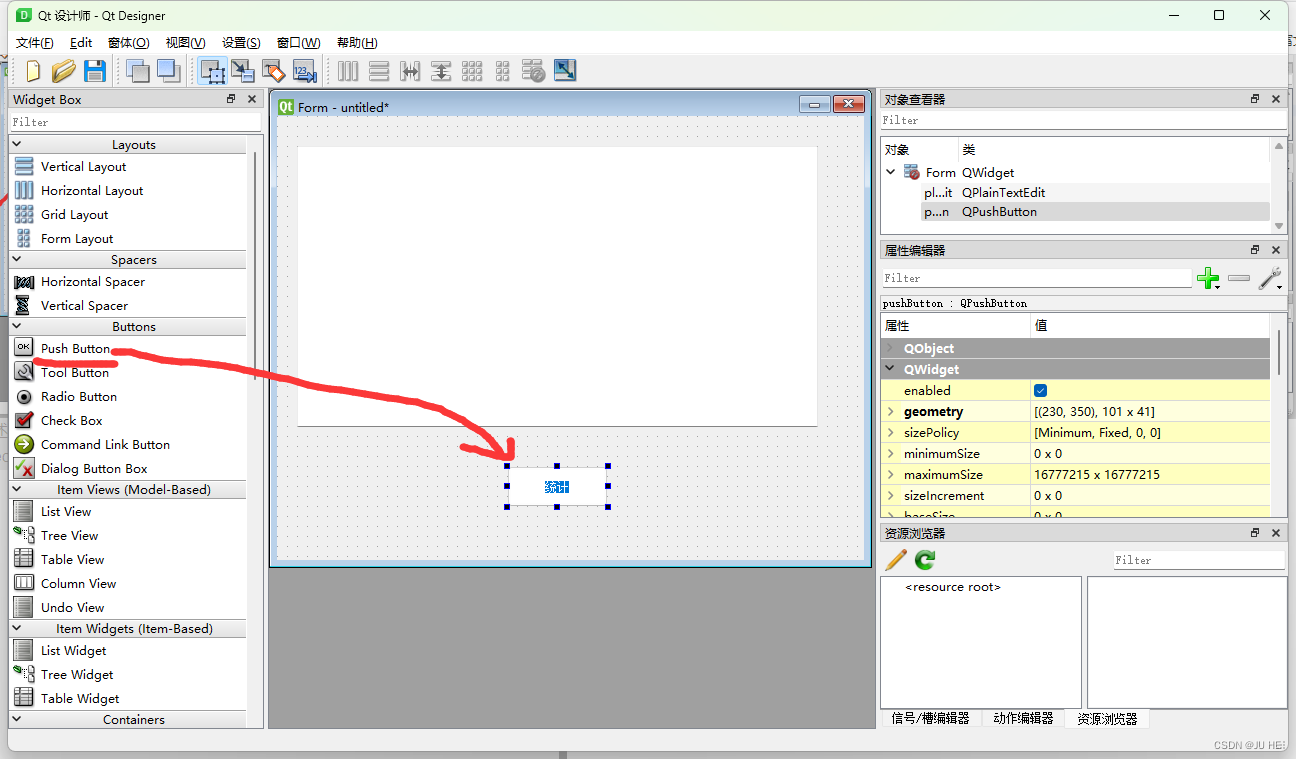
Task: Collapse the Form node in Object Inspector
Action: [x=891, y=172]
